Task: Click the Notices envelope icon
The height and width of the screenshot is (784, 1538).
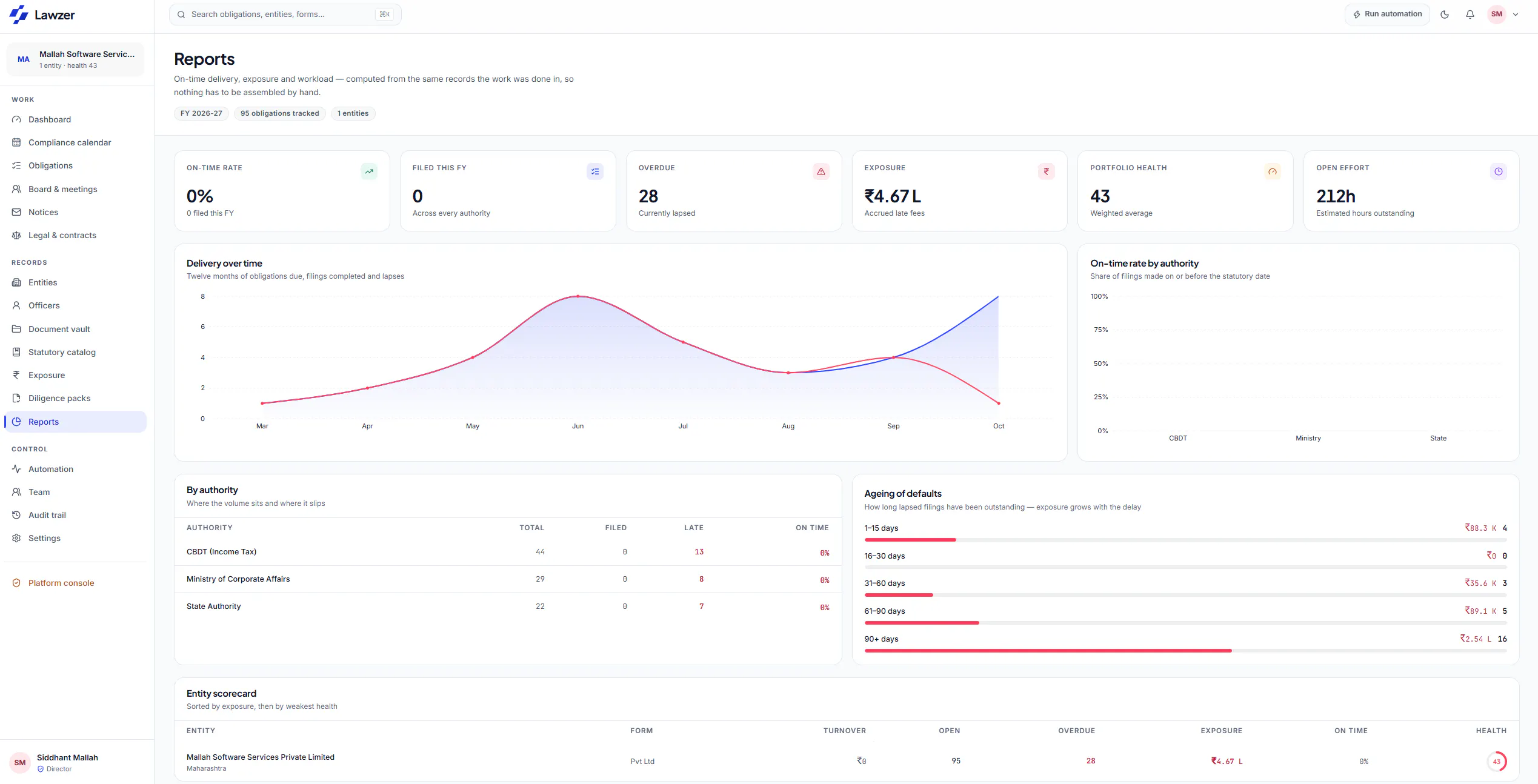Action: (x=16, y=212)
